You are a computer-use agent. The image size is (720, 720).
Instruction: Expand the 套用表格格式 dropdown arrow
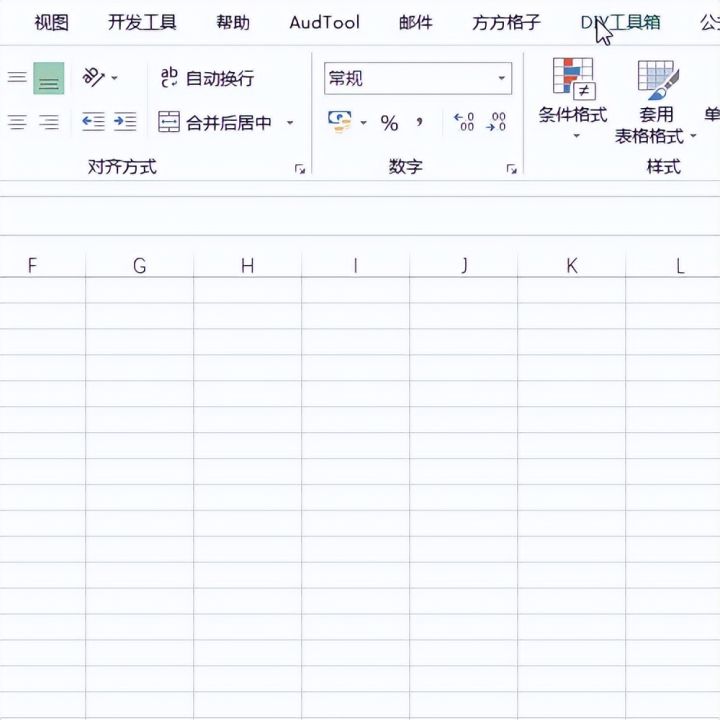pos(693,136)
